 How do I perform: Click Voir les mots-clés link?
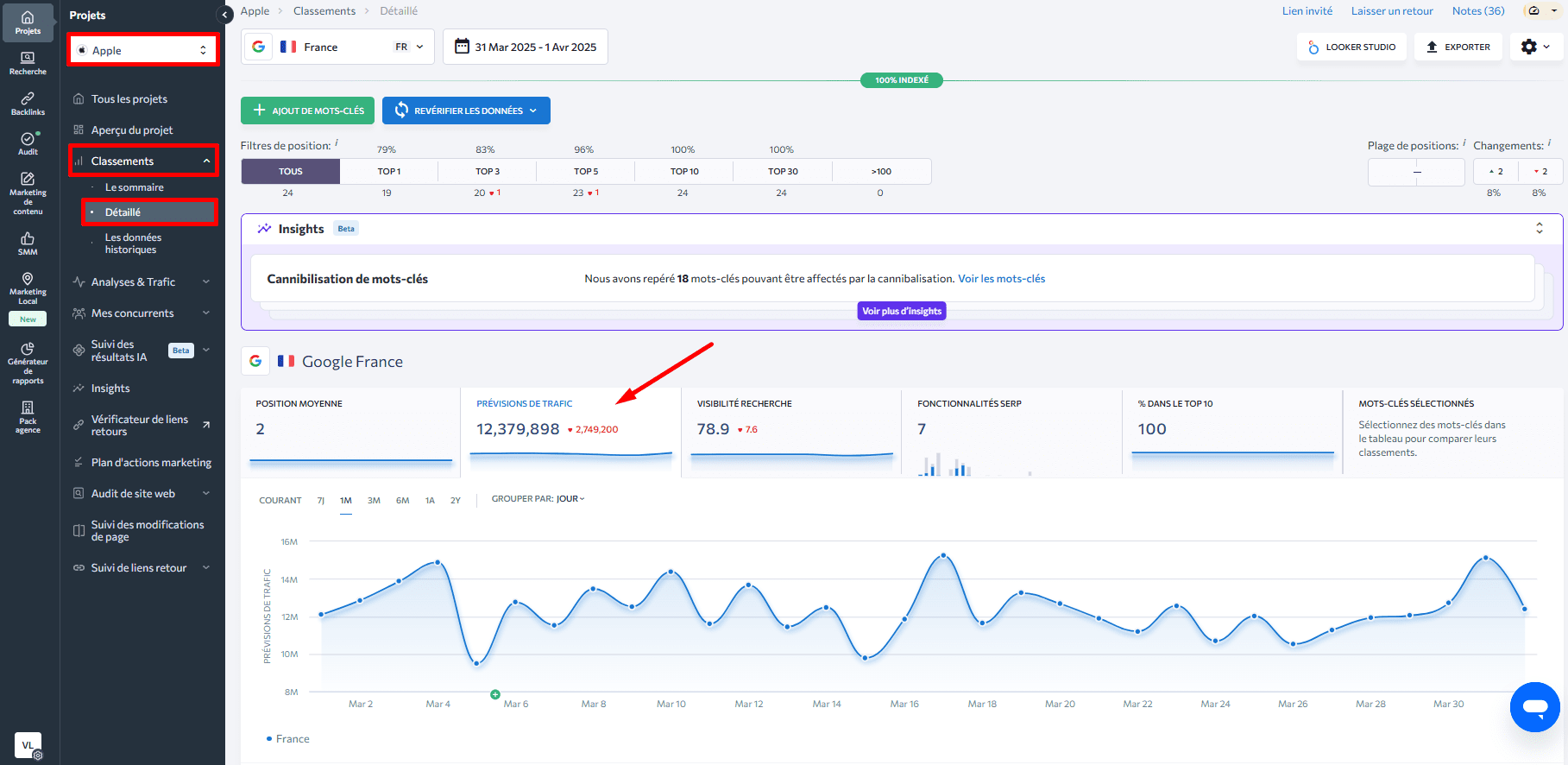(1001, 278)
